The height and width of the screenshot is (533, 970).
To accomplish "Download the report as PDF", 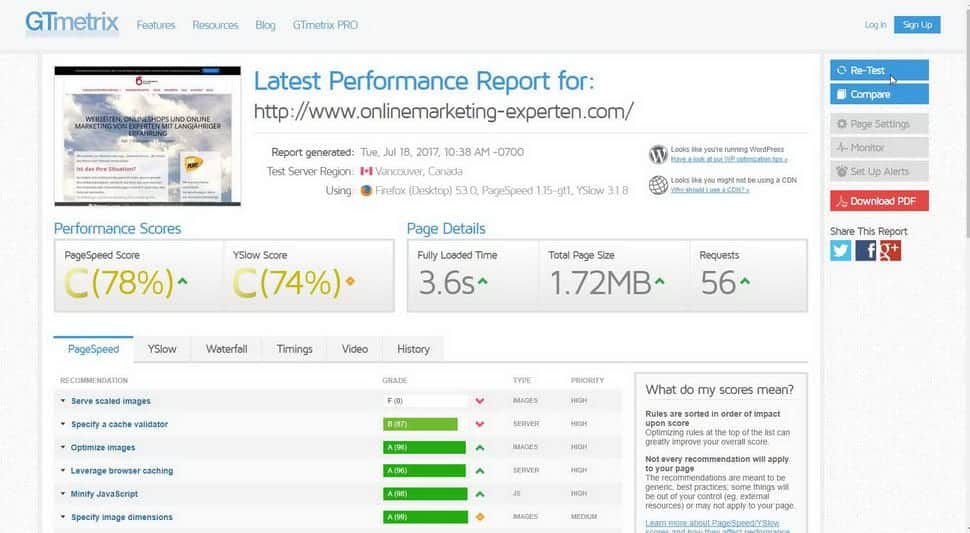I will coord(879,201).
